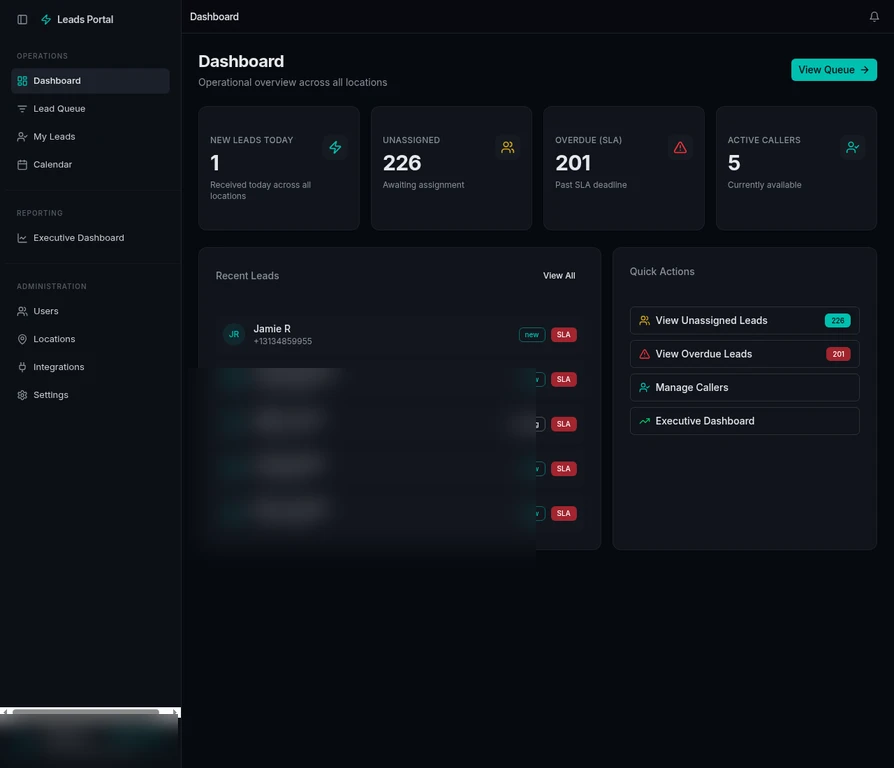894x768 pixels.
Task: Click View All in Recent Leads panel
Action: [x=558, y=275]
